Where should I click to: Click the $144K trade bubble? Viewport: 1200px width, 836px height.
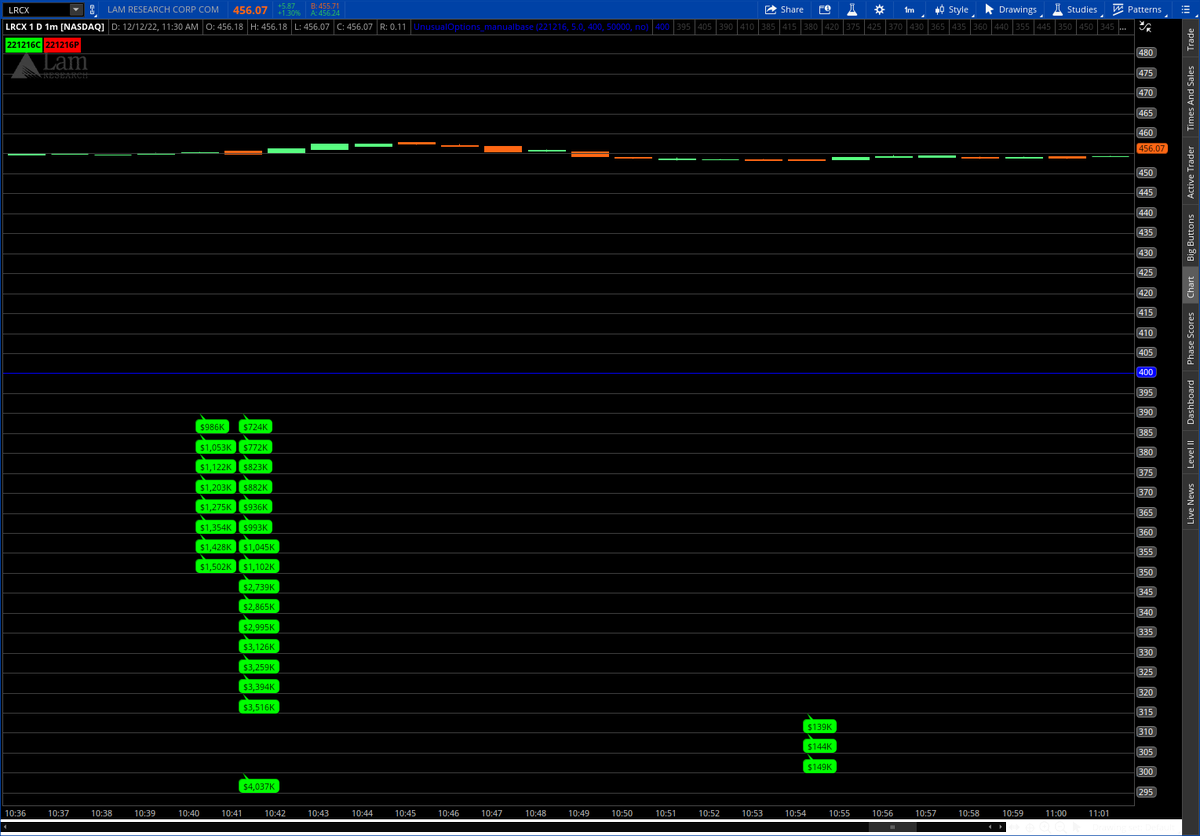820,747
